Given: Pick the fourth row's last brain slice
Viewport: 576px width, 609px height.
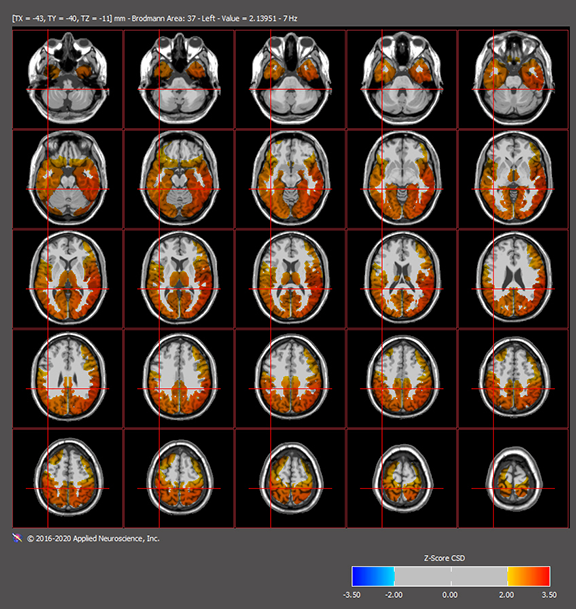Looking at the screenshot, I should click(513, 379).
